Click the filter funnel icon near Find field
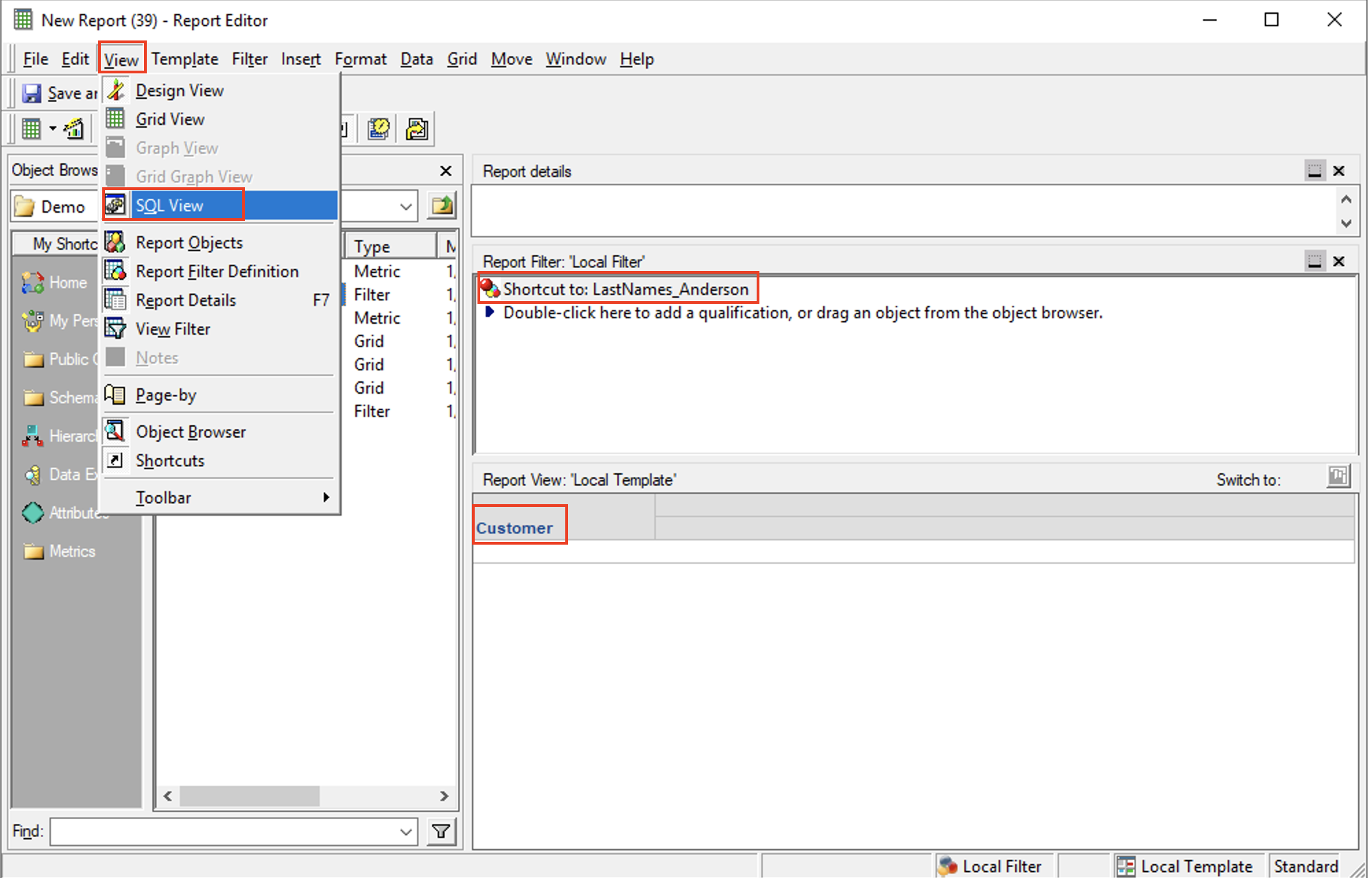 [x=441, y=831]
